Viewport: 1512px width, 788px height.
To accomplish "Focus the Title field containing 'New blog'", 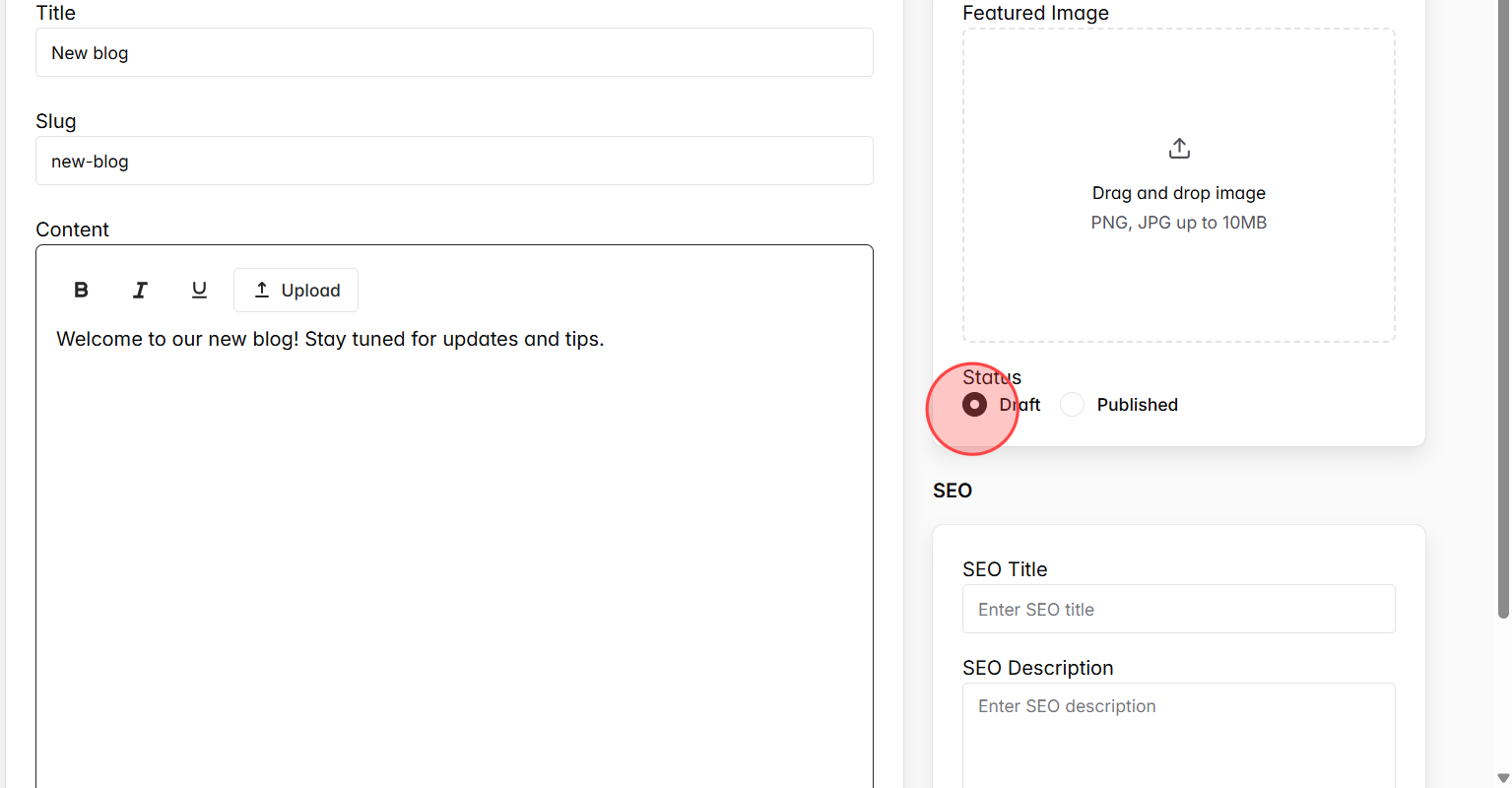I will (x=454, y=52).
